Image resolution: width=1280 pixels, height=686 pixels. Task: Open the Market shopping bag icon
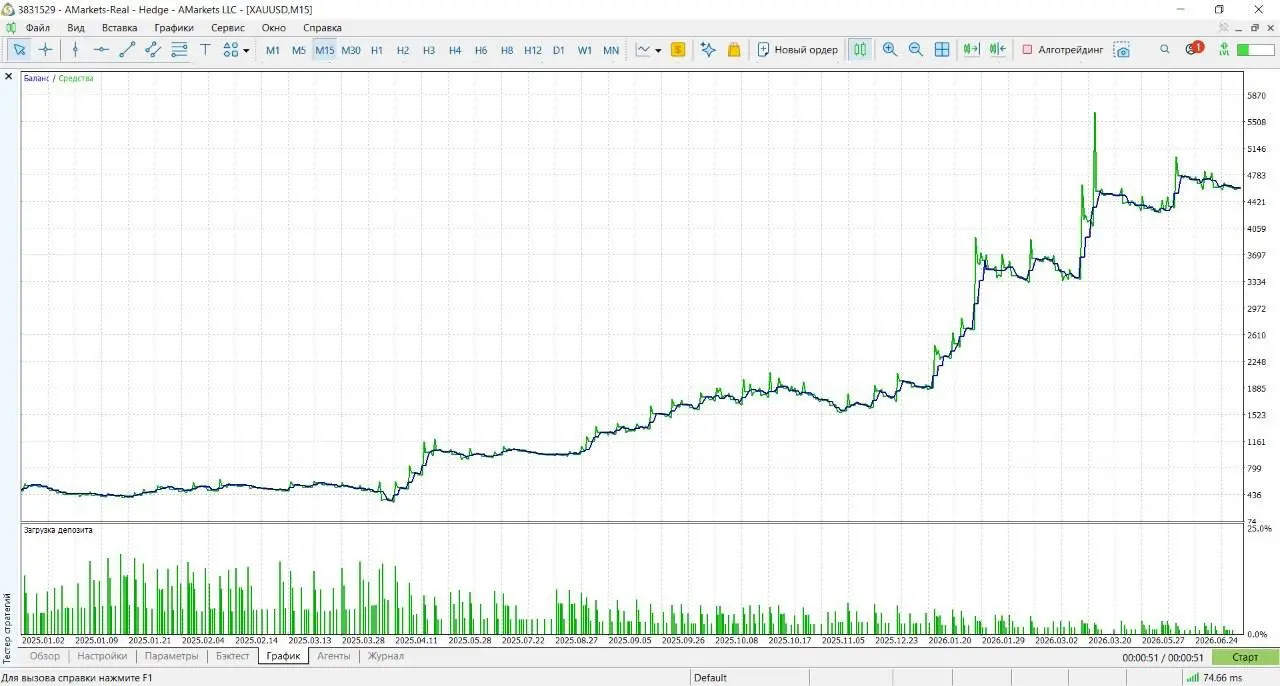point(734,50)
